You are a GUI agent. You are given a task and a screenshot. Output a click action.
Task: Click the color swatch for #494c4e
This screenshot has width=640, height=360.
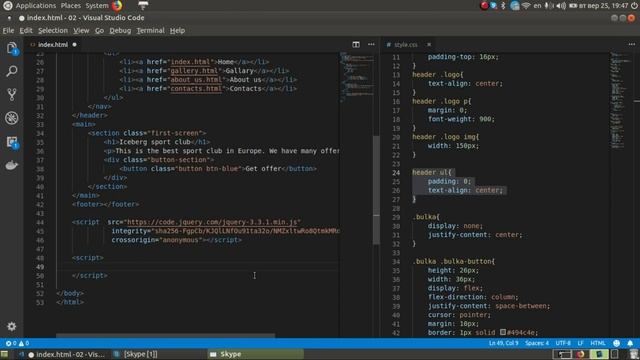[x=503, y=332]
